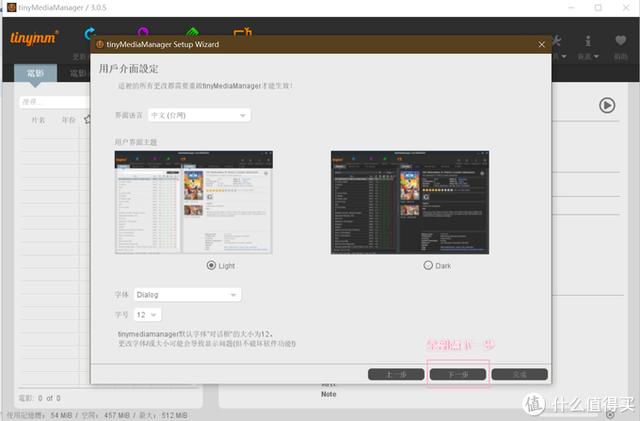Click the Finish wizard button

(520, 374)
